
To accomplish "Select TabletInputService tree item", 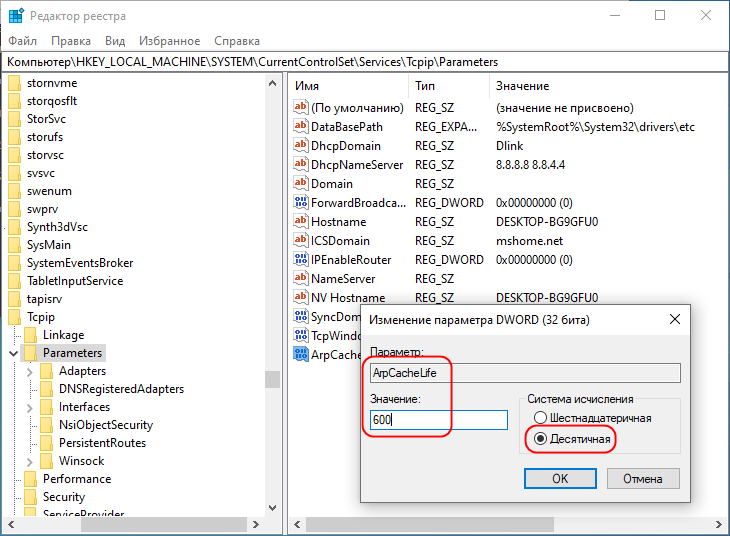I will coord(75,281).
